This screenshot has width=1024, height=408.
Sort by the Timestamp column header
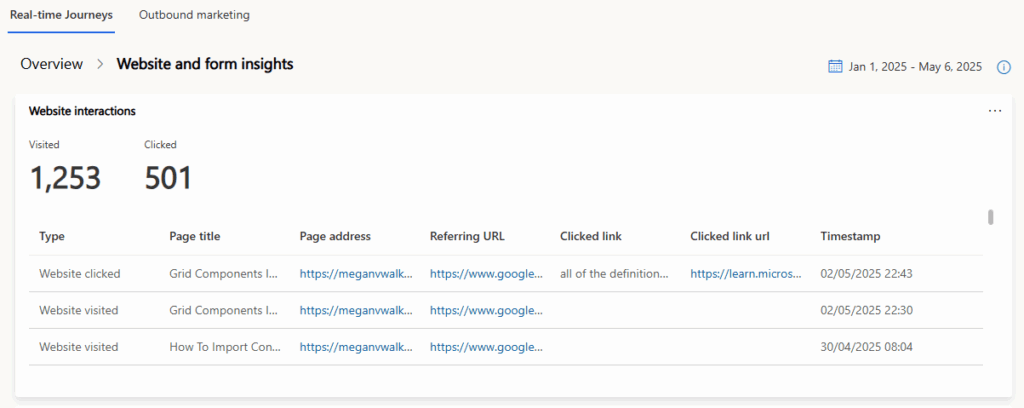[850, 236]
